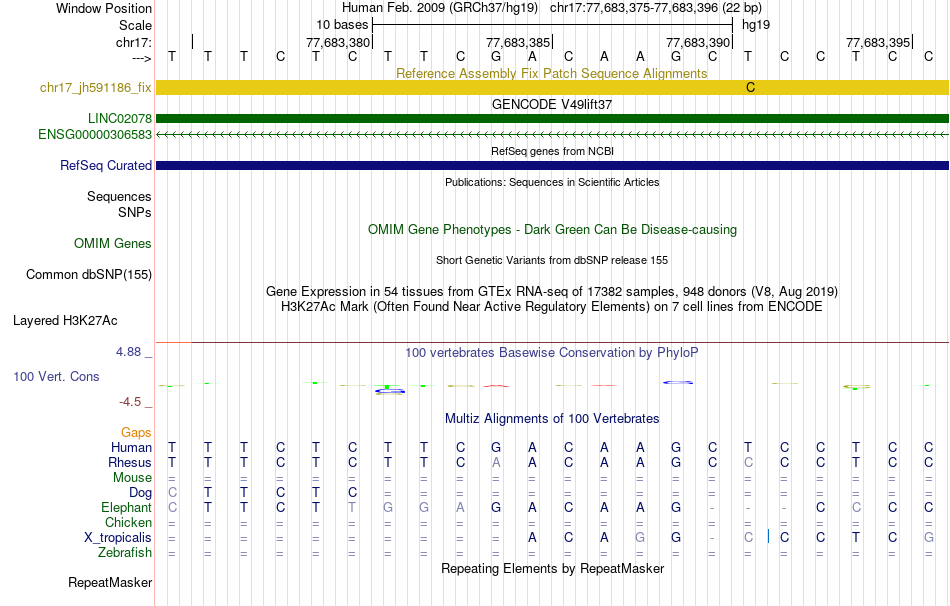Viewport: 950px width, 606px height.
Task: Click the dark blue RefSeq Curated bar
Action: (x=552, y=165)
